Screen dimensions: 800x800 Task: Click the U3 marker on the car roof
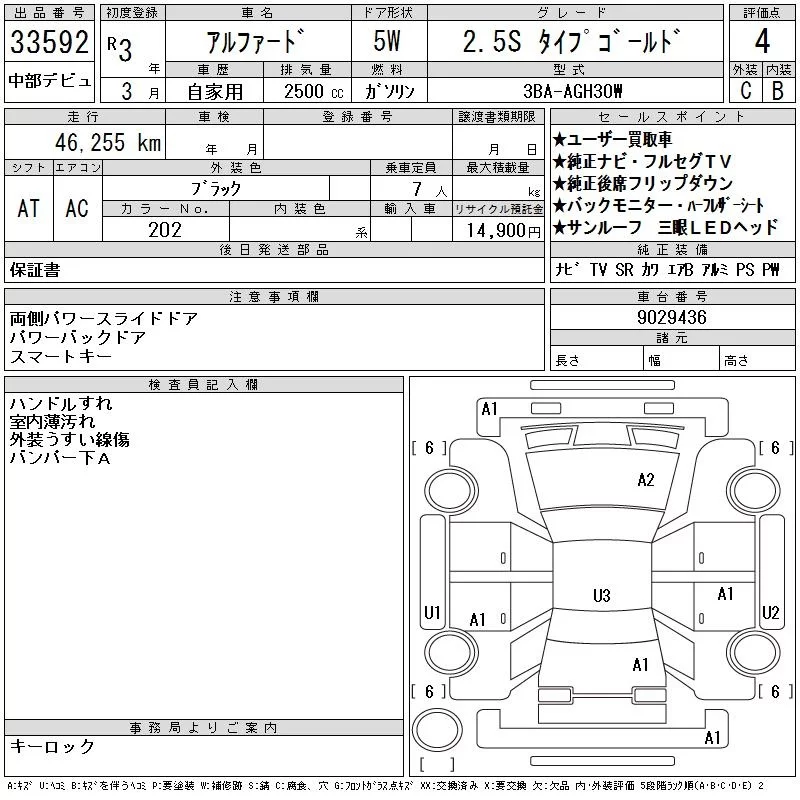pyautogui.click(x=601, y=596)
